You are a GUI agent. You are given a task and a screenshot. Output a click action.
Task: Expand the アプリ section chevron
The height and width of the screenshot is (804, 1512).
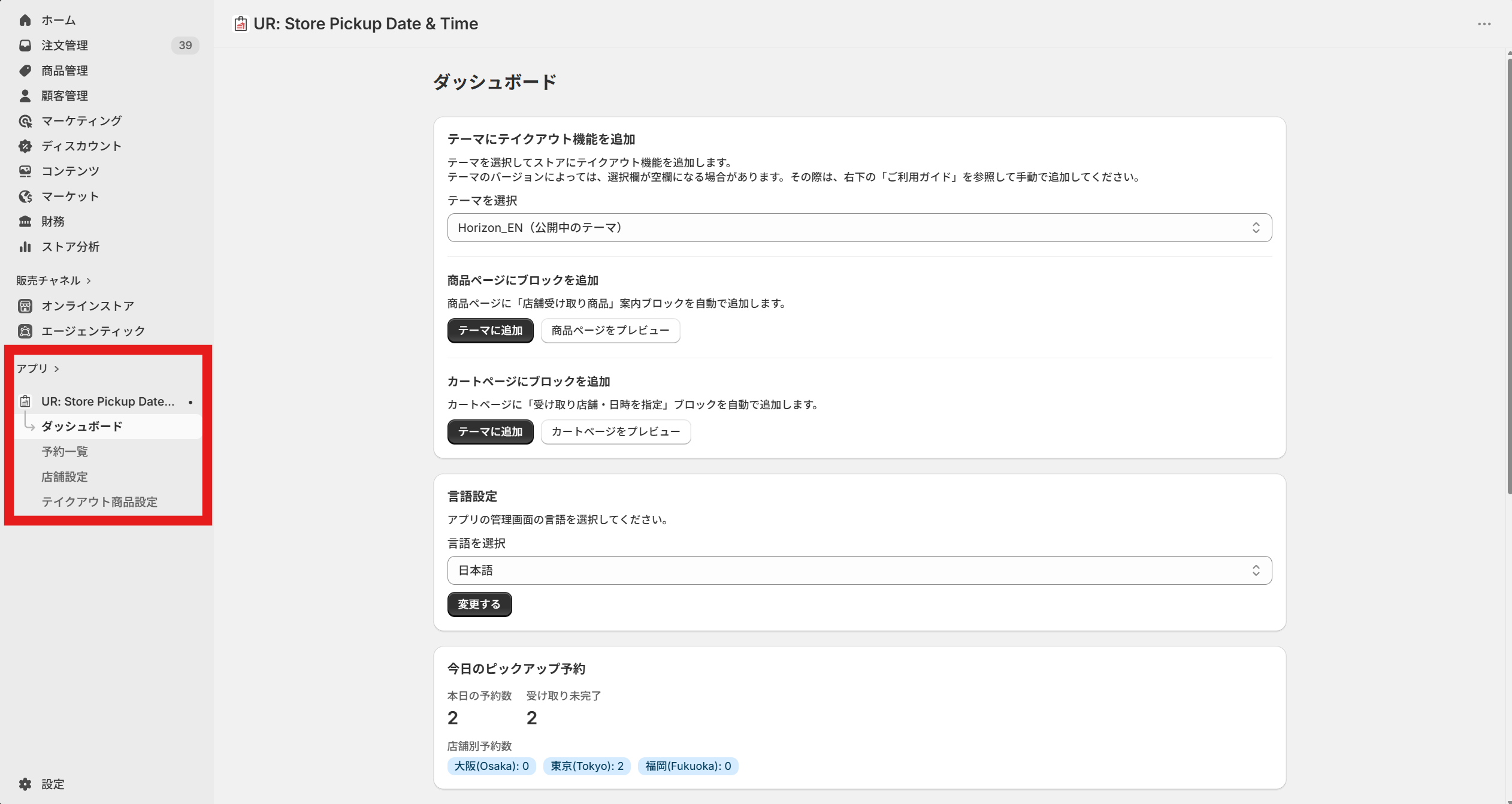pyautogui.click(x=57, y=369)
